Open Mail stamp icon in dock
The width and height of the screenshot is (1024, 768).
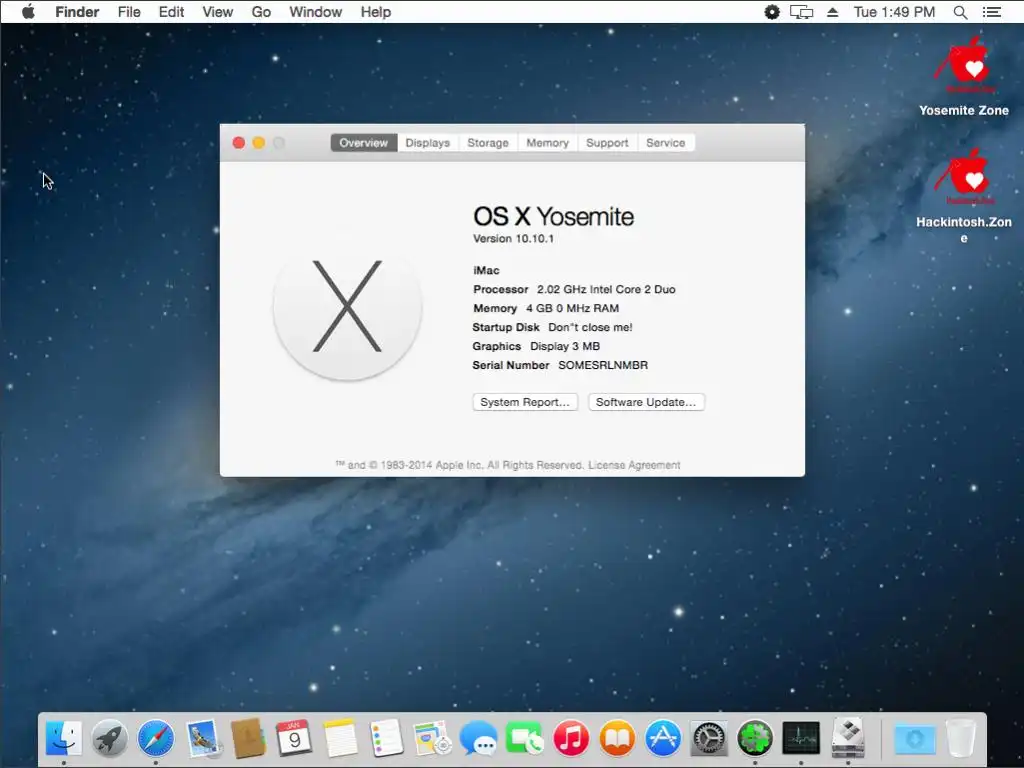click(202, 738)
